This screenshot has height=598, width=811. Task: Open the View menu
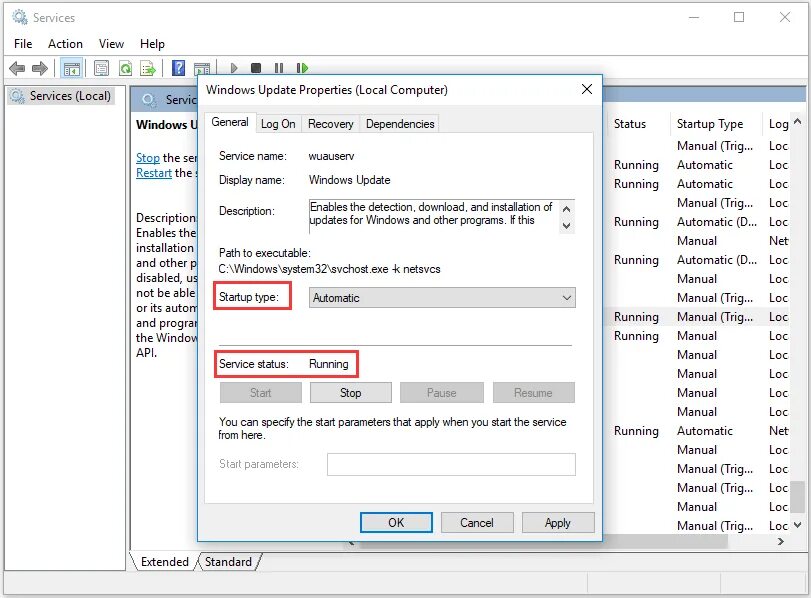point(111,44)
